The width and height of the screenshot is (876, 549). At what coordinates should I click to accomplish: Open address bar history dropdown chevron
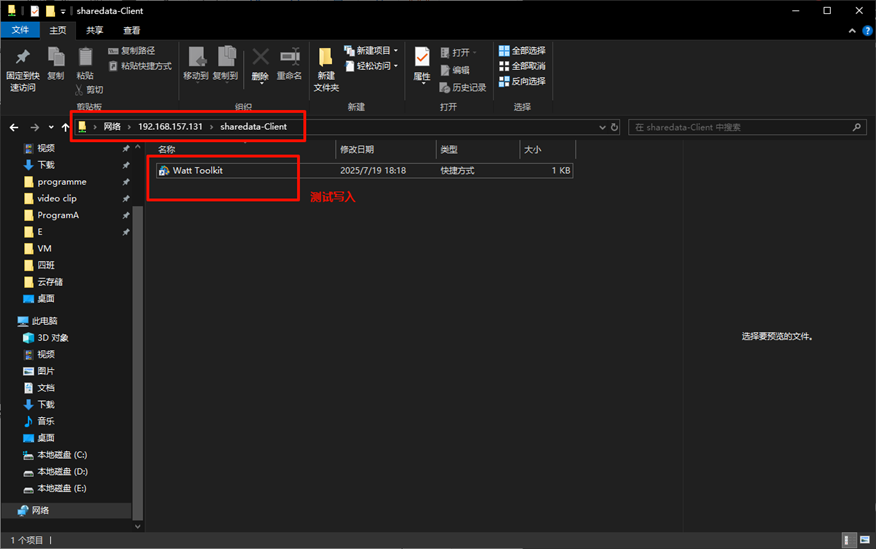[601, 128]
